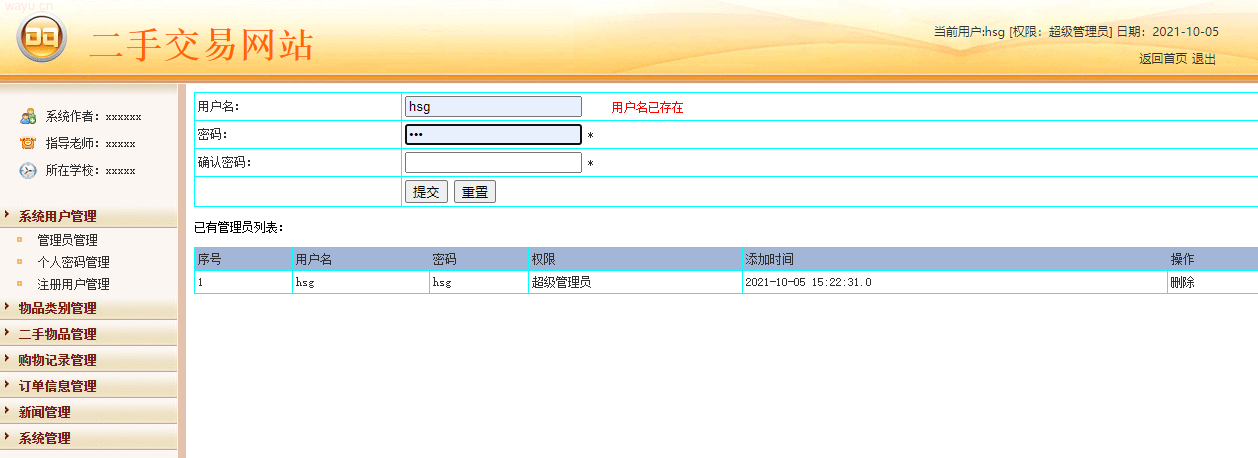Delete the hsg administrator row

click(x=1182, y=282)
